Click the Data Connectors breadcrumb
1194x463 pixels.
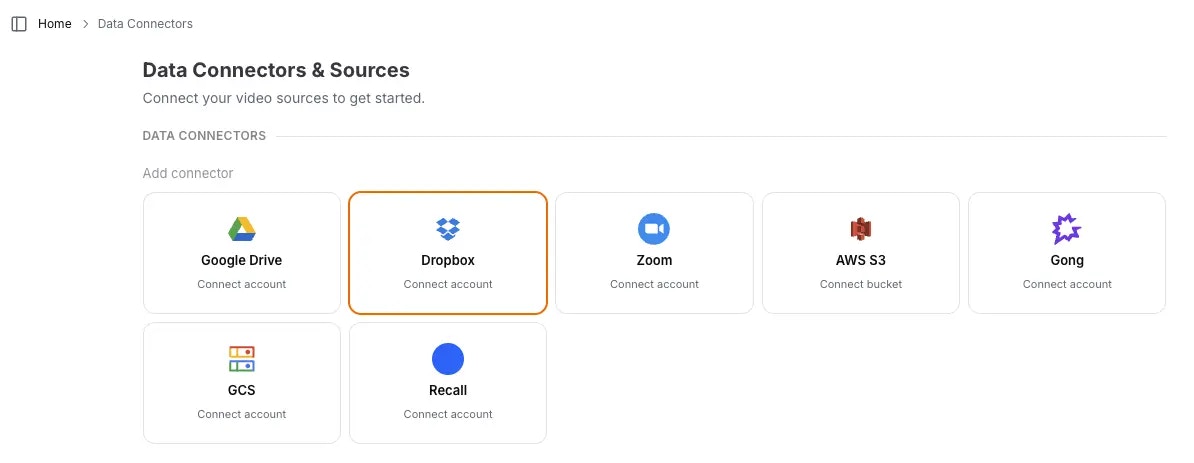[x=145, y=24]
